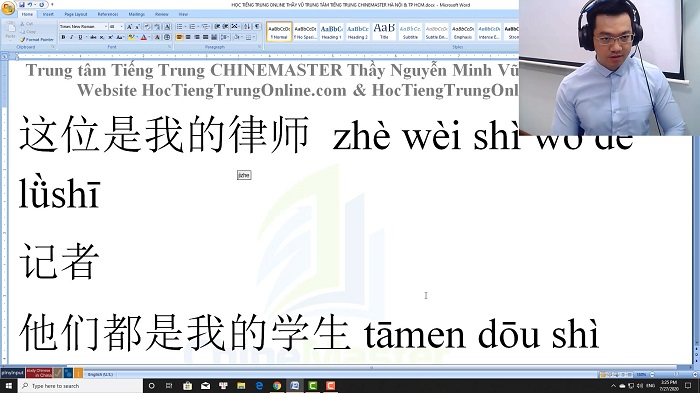Open File Explorer from taskbar
This screenshot has height=393, width=700.
tap(241, 385)
